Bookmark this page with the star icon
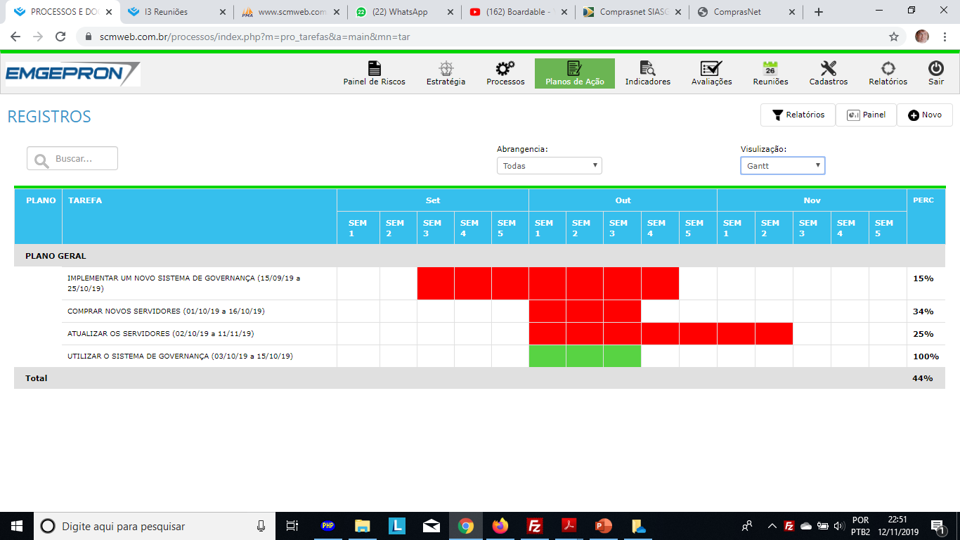960x540 pixels. [x=894, y=36]
